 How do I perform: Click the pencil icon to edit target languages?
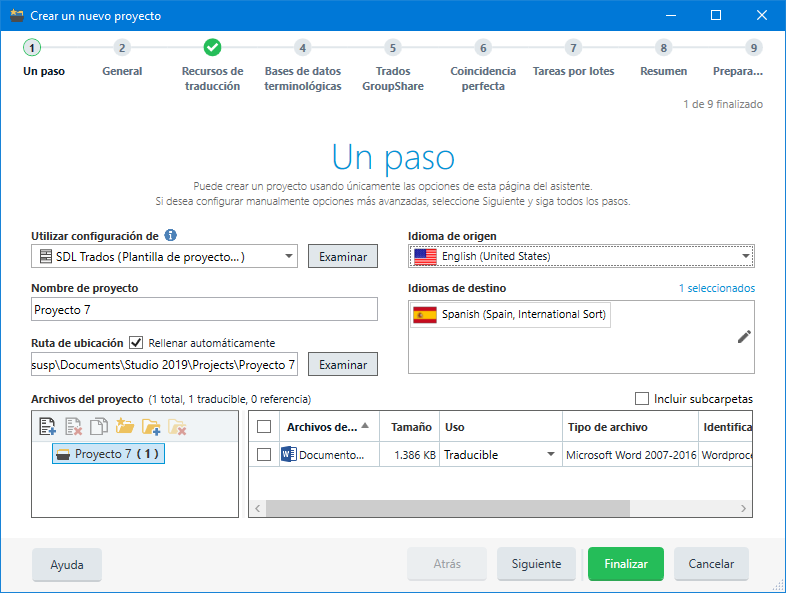(x=744, y=337)
